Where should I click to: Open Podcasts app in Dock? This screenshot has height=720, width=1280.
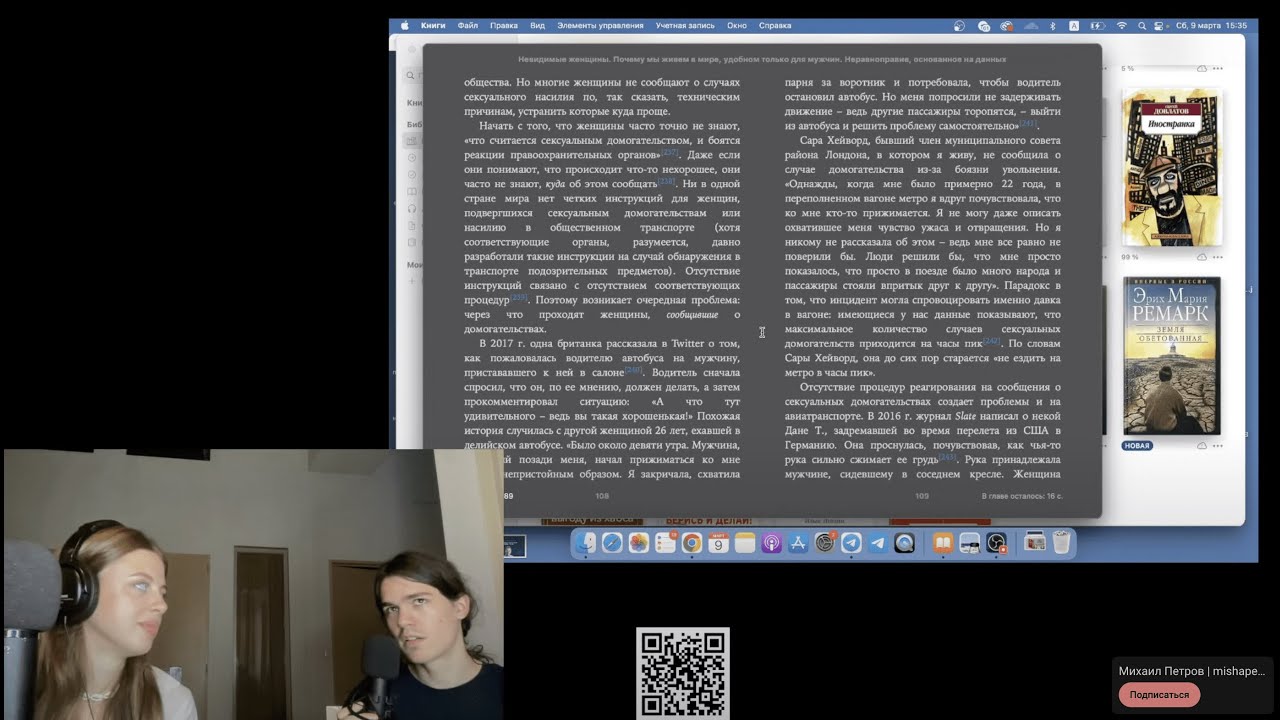772,543
